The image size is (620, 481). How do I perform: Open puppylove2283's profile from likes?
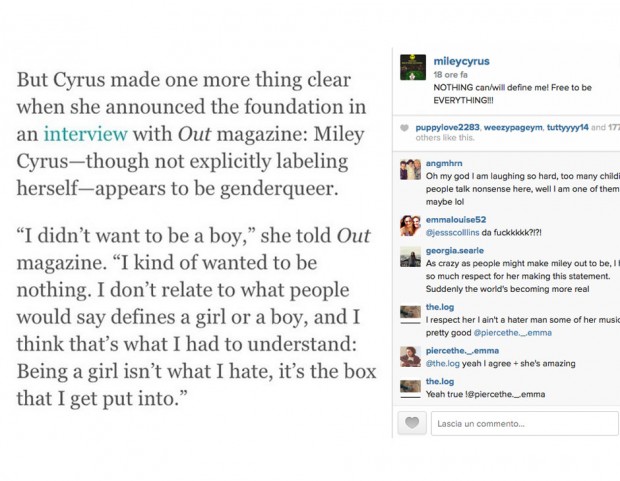coord(447,127)
